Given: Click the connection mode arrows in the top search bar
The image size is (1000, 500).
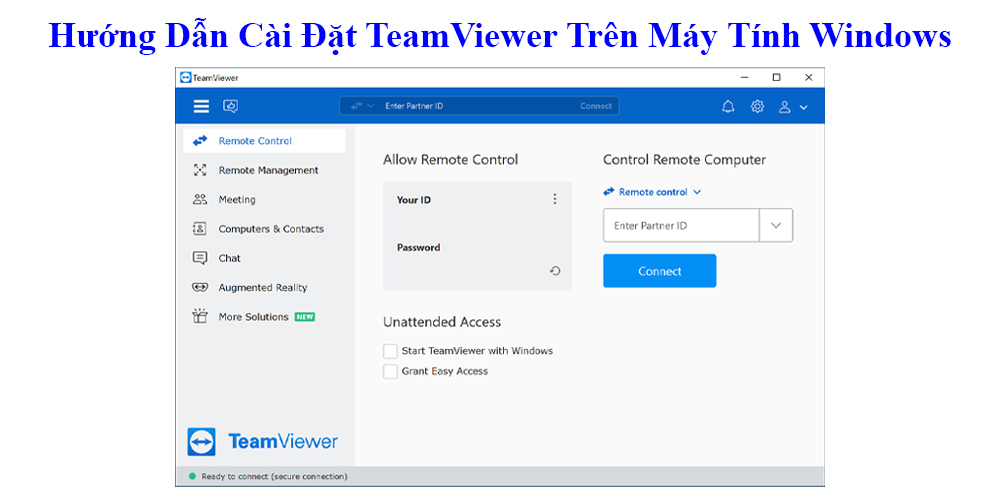Looking at the screenshot, I should pyautogui.click(x=356, y=106).
